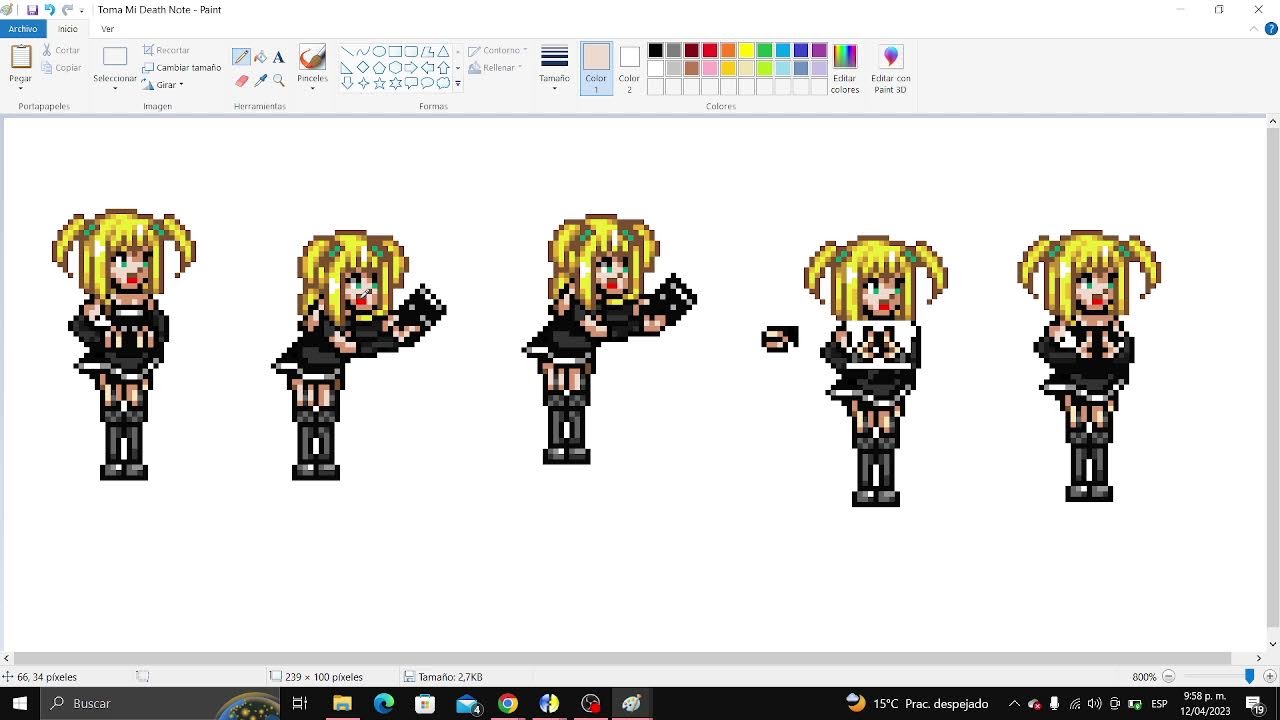Select the Fill with color bucket tool
The width and height of the screenshot is (1280, 720).
pyautogui.click(x=260, y=57)
